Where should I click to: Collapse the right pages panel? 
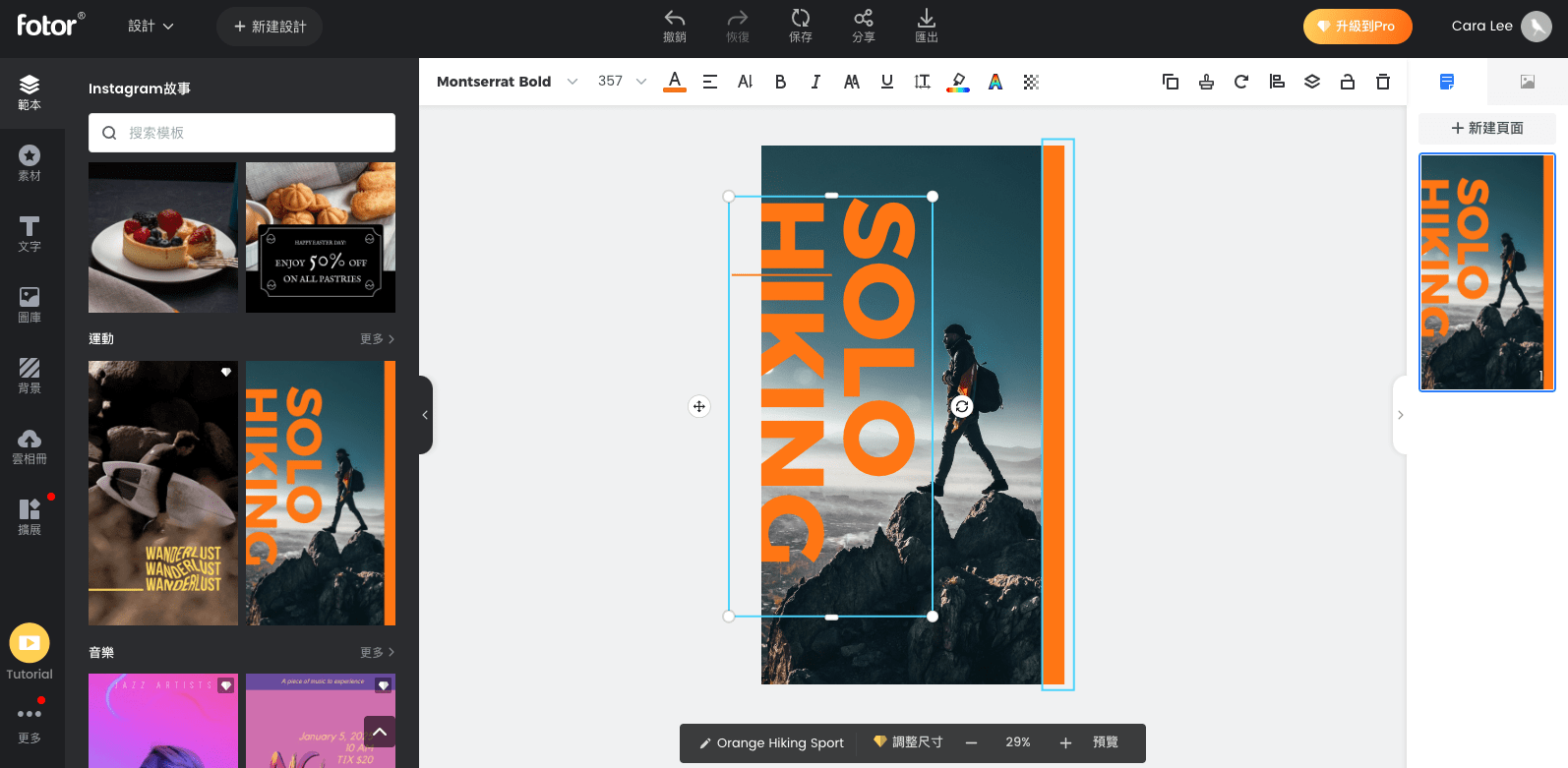pyautogui.click(x=1400, y=415)
